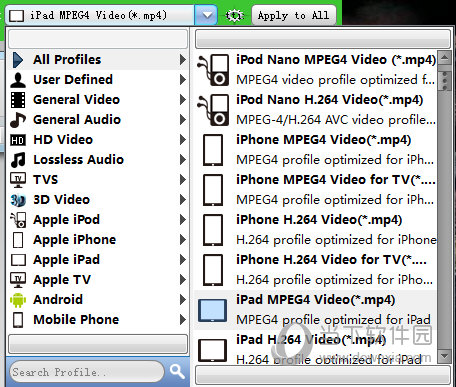The height and width of the screenshot is (387, 456).
Task: Click the 3D Video icon
Action: point(18,200)
